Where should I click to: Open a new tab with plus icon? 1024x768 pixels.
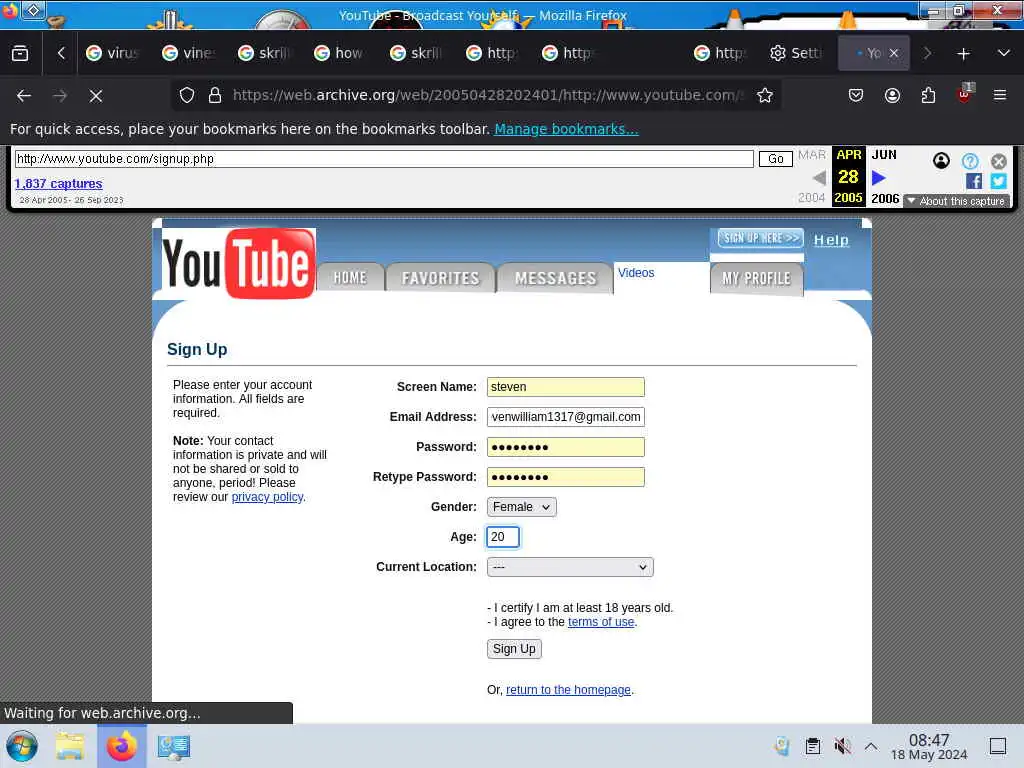tap(963, 54)
